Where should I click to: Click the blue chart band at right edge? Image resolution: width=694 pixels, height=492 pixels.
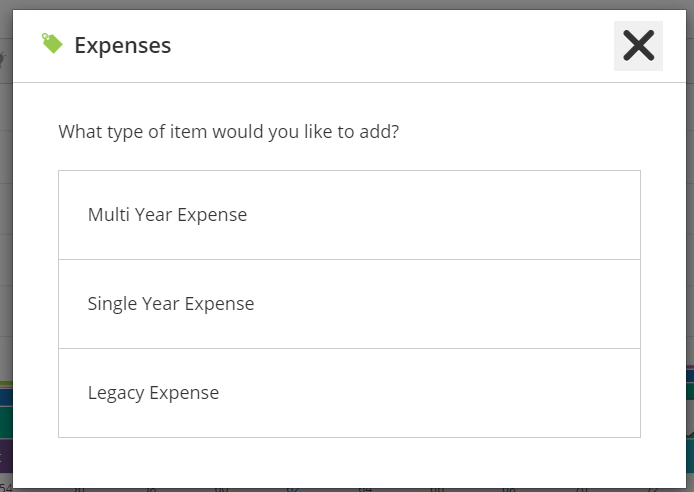coord(690,376)
